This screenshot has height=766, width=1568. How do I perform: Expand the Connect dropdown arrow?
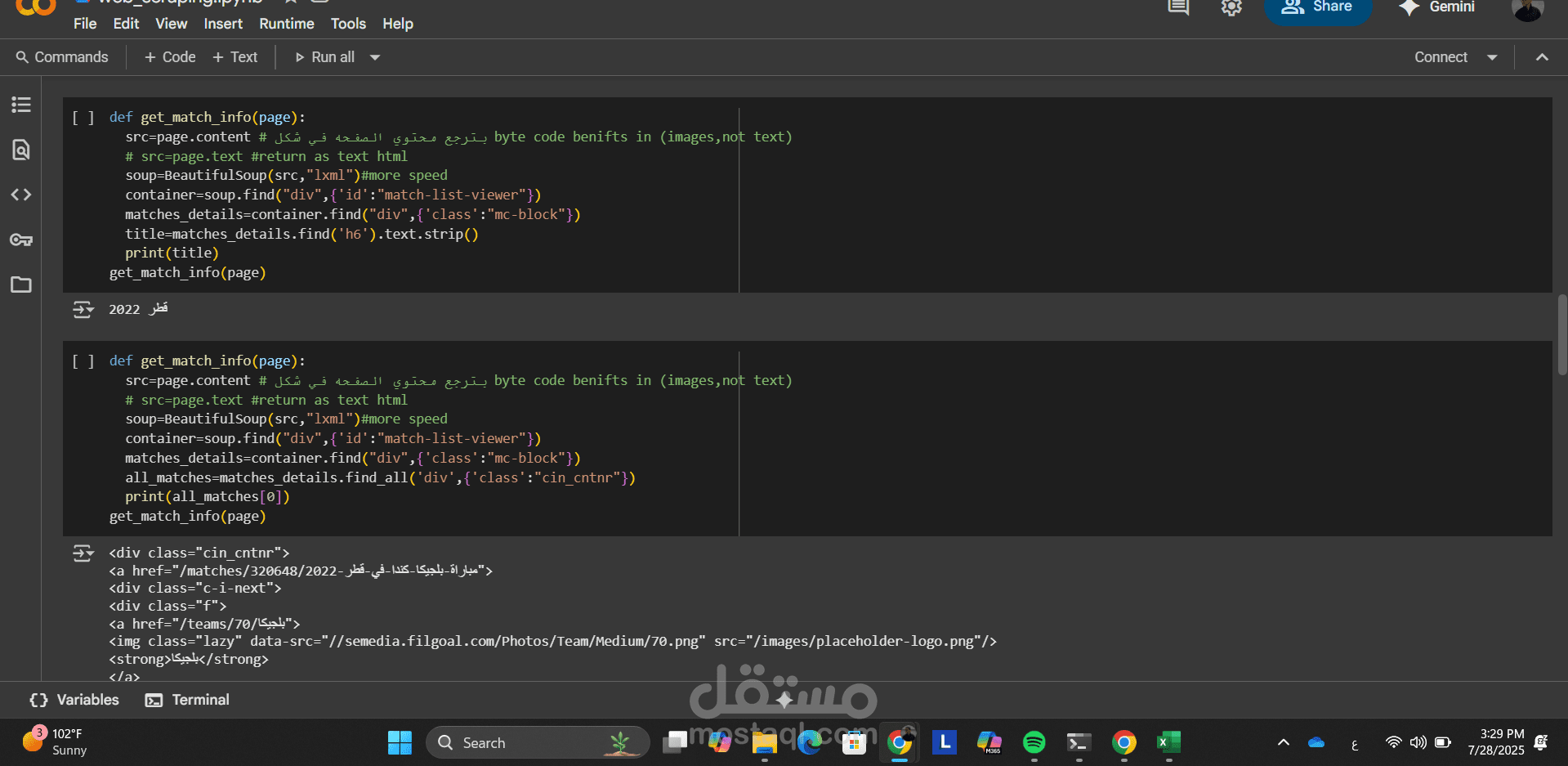[1492, 57]
